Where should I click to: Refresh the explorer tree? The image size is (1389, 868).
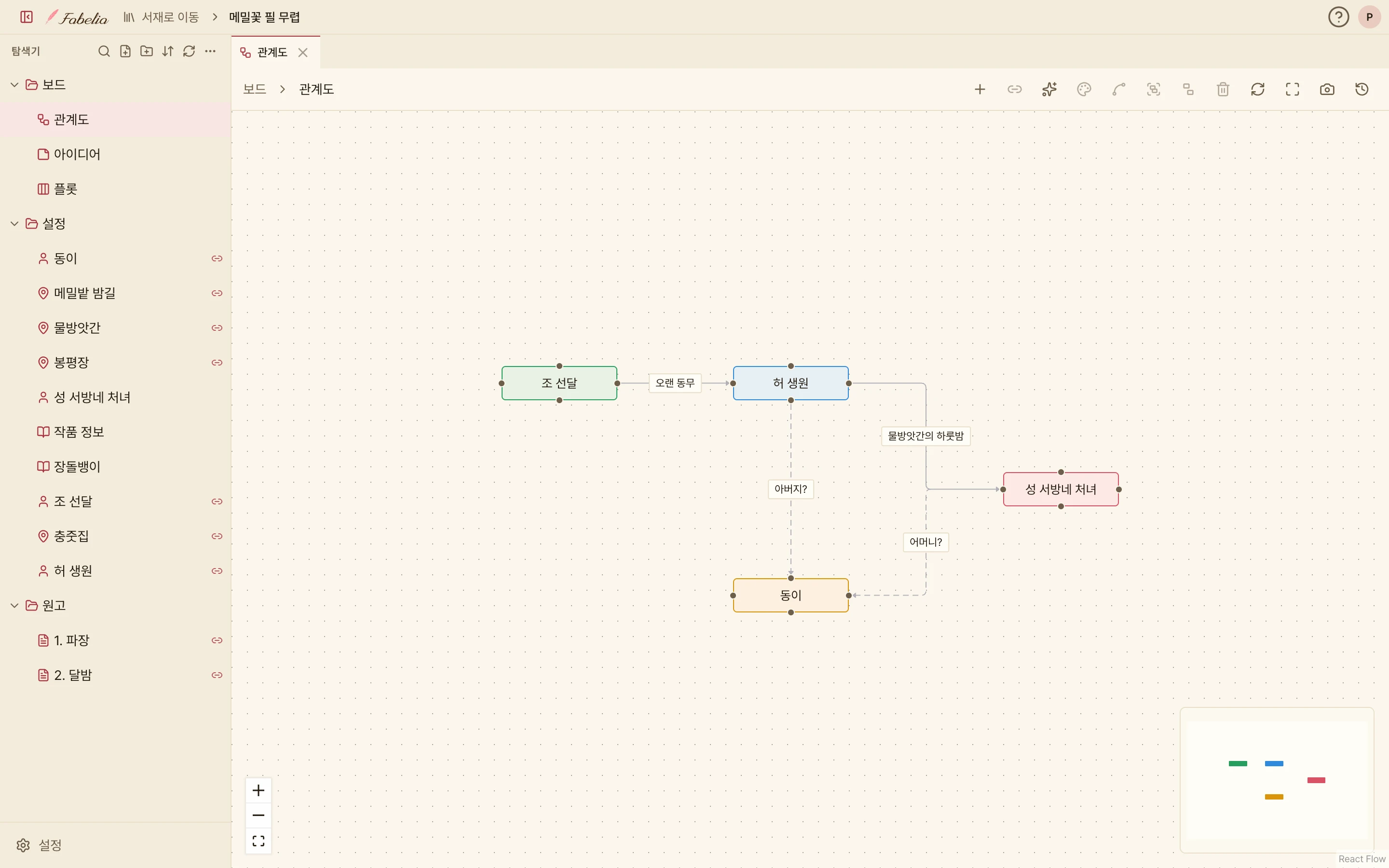pyautogui.click(x=189, y=51)
